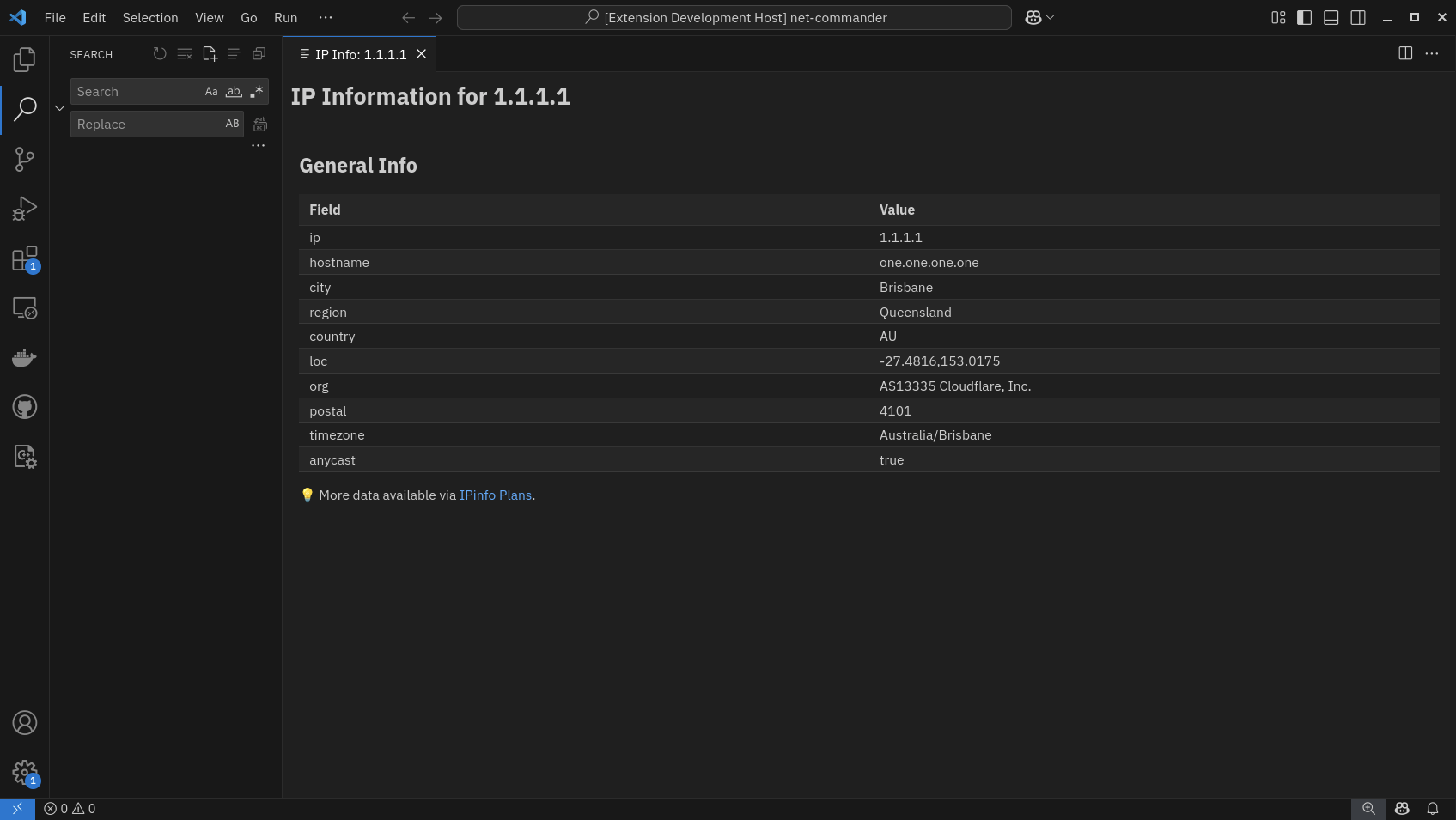The height and width of the screenshot is (820, 1456).
Task: Toggle search details ellipsis
Action: coord(258,146)
